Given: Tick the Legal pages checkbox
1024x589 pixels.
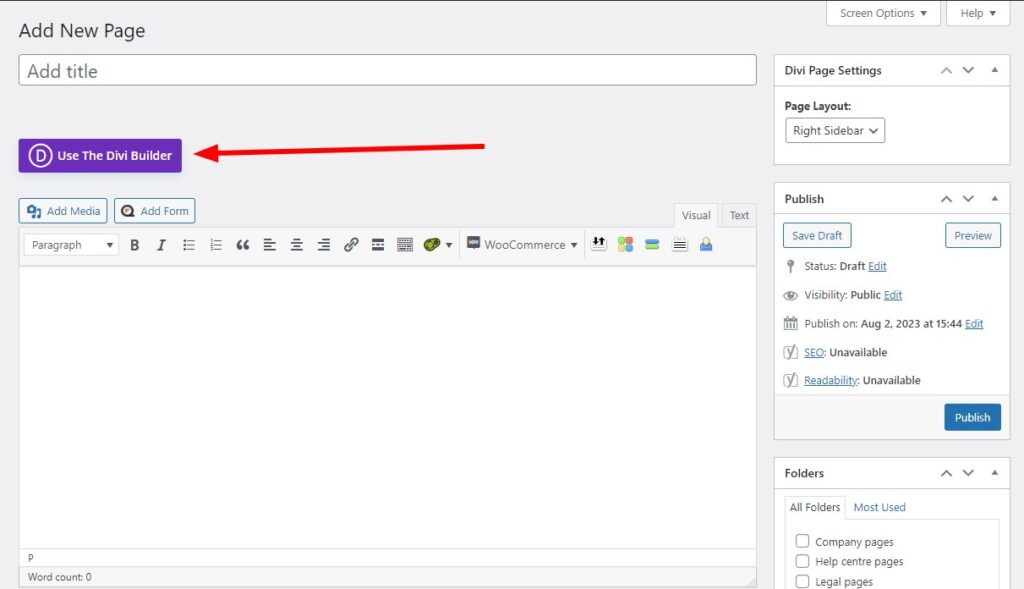Looking at the screenshot, I should pos(802,582).
